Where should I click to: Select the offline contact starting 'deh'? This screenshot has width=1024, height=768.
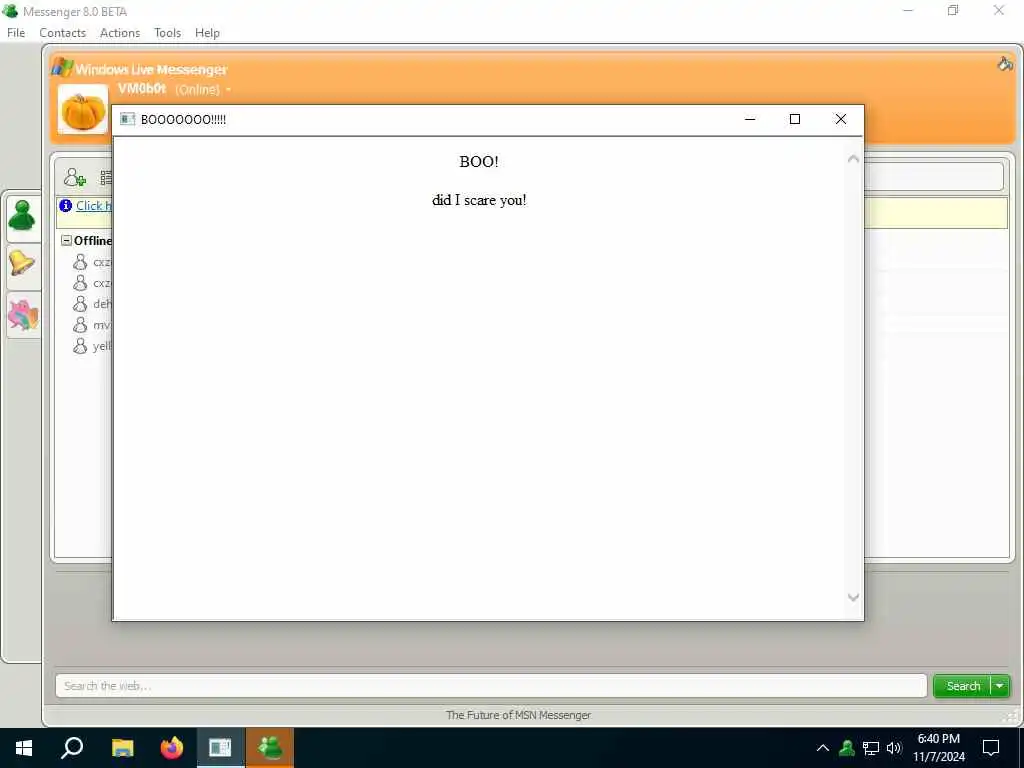click(92, 304)
